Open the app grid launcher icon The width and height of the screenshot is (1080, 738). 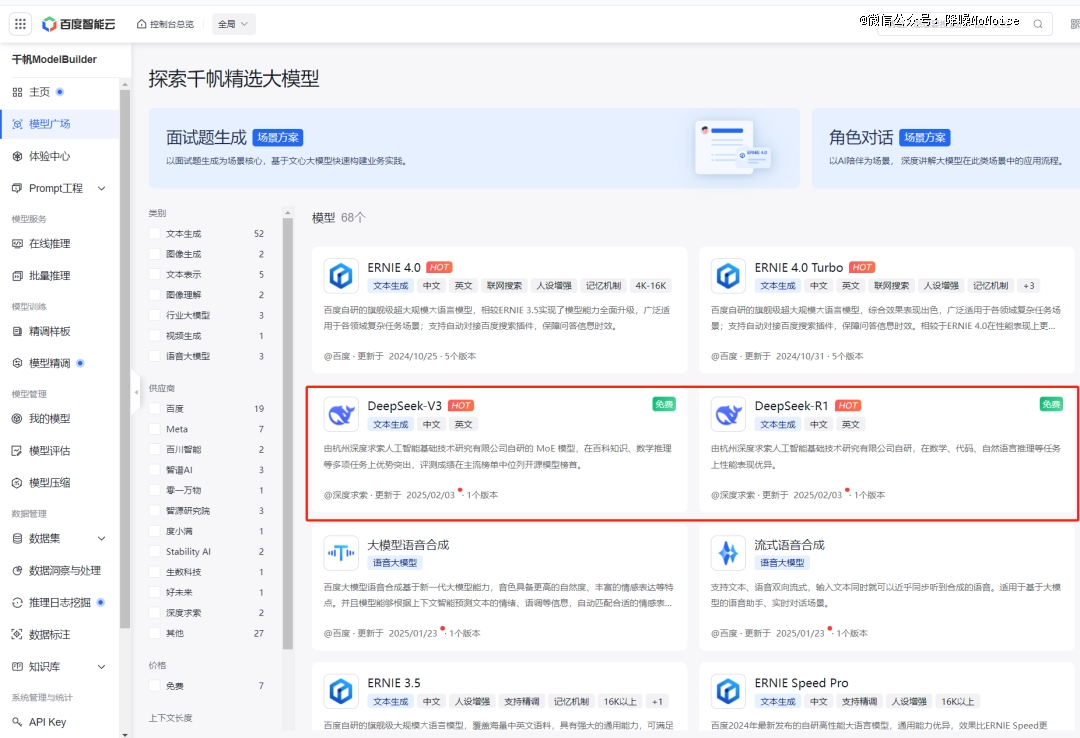(20, 24)
